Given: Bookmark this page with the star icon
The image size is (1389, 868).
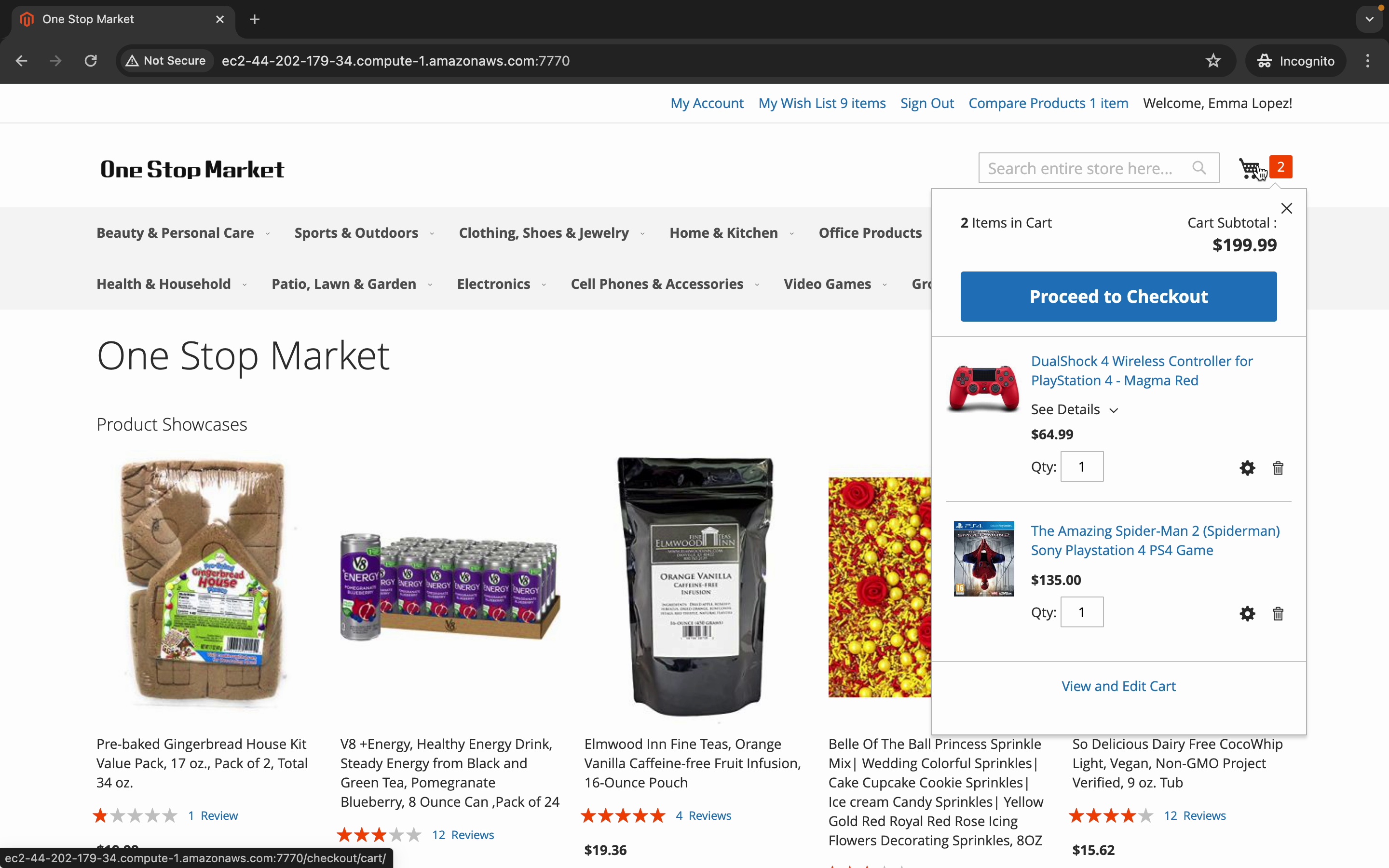Looking at the screenshot, I should (1213, 61).
